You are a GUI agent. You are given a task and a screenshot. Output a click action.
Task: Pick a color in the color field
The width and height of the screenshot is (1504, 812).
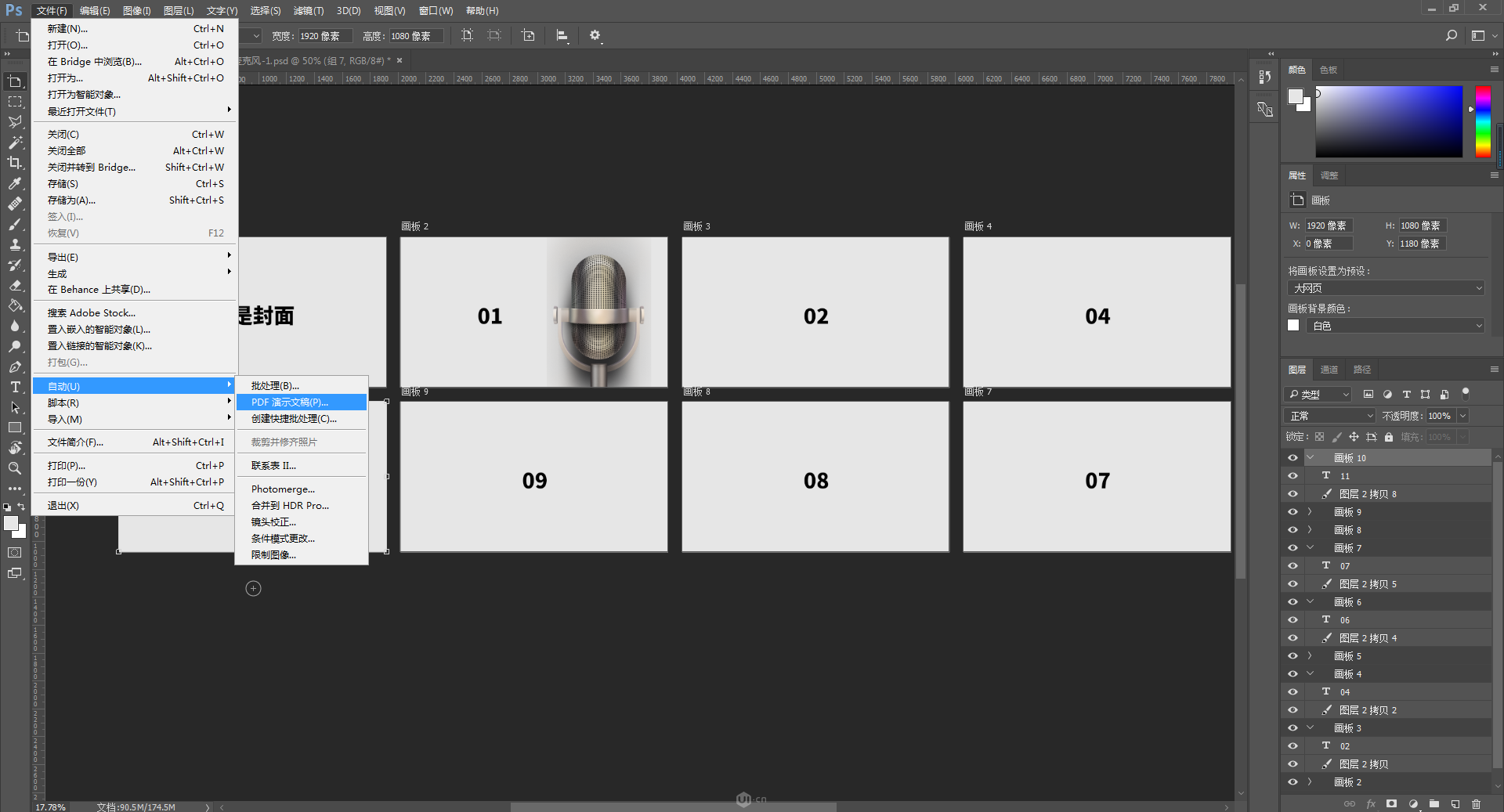[1389, 121]
